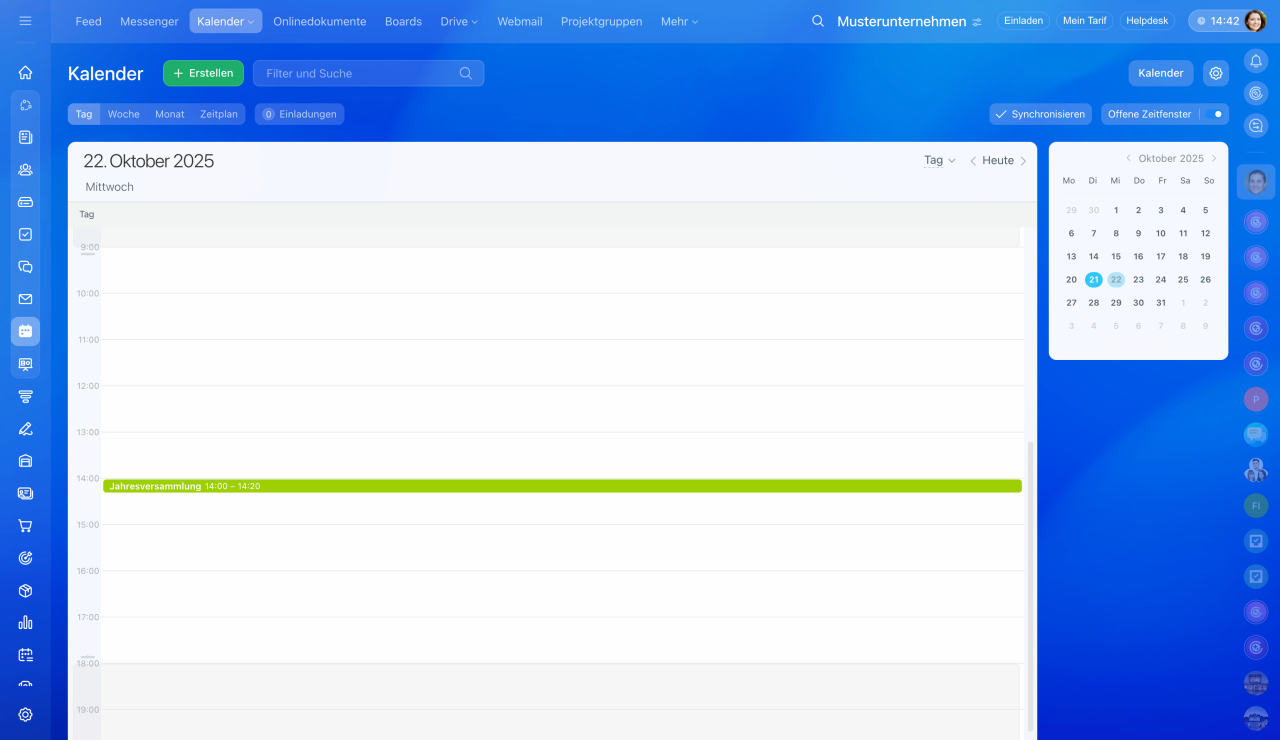Click the green Erstellen button

coord(203,73)
